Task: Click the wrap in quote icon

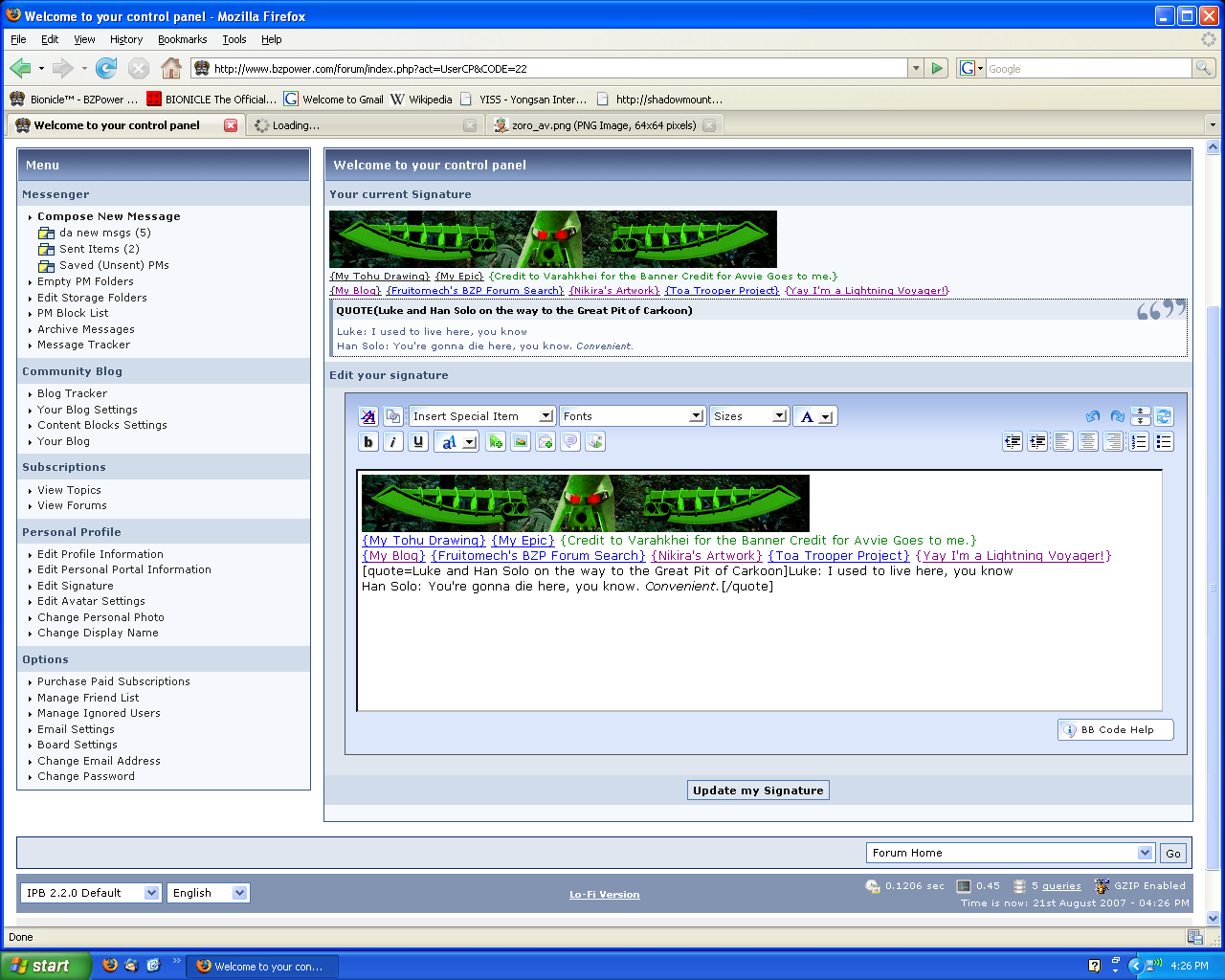Action: click(570, 442)
